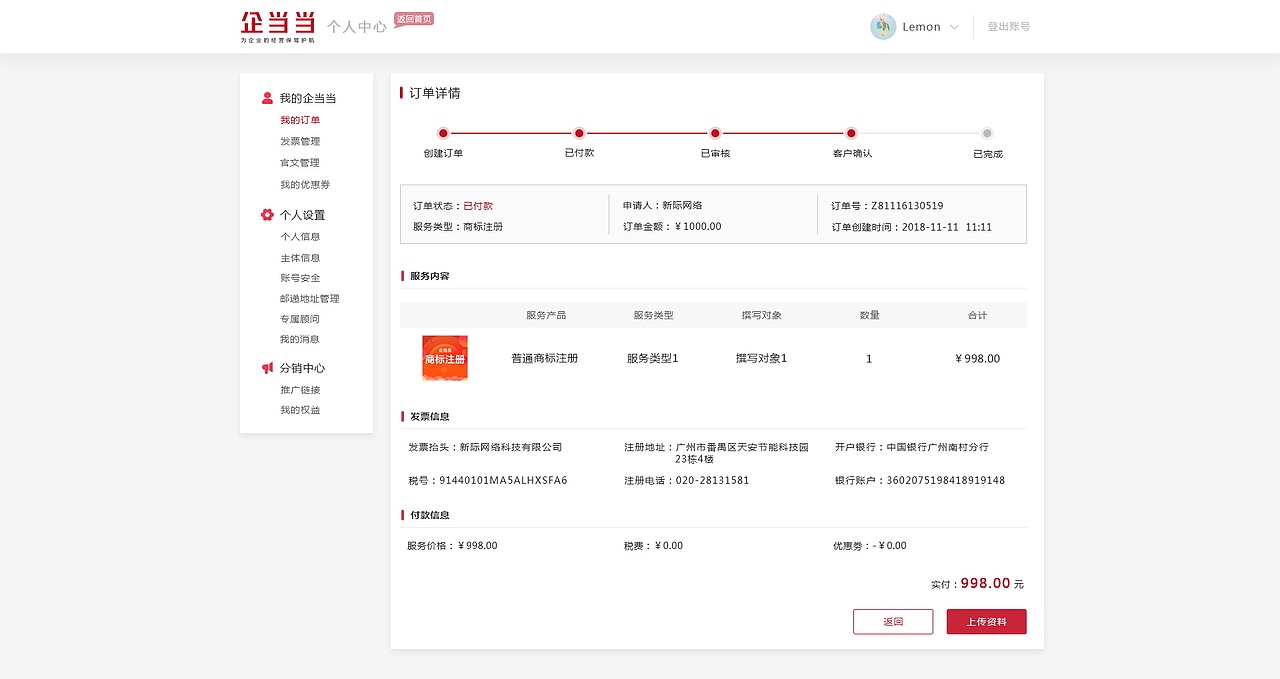Open 邮递地址管理 in sidebar
This screenshot has height=679, width=1280.
(310, 298)
